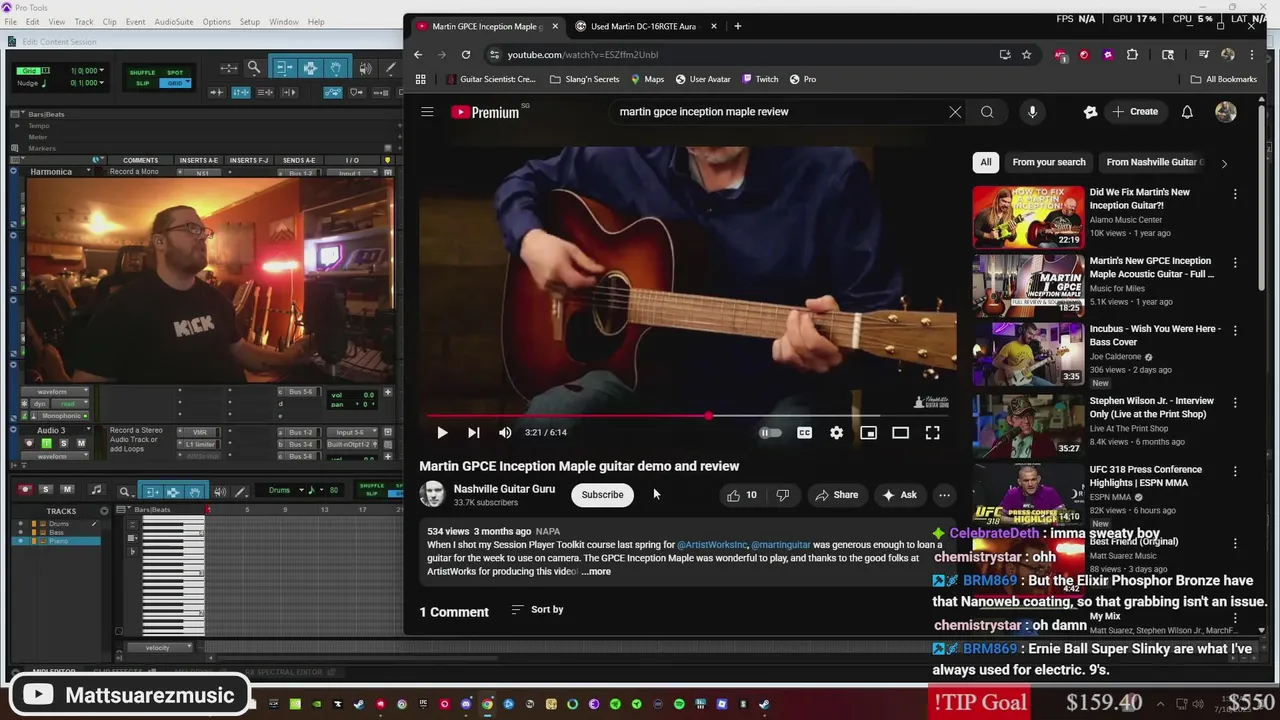Click the Create button on YouTube
The width and height of the screenshot is (1280, 720).
pyautogui.click(x=1135, y=112)
